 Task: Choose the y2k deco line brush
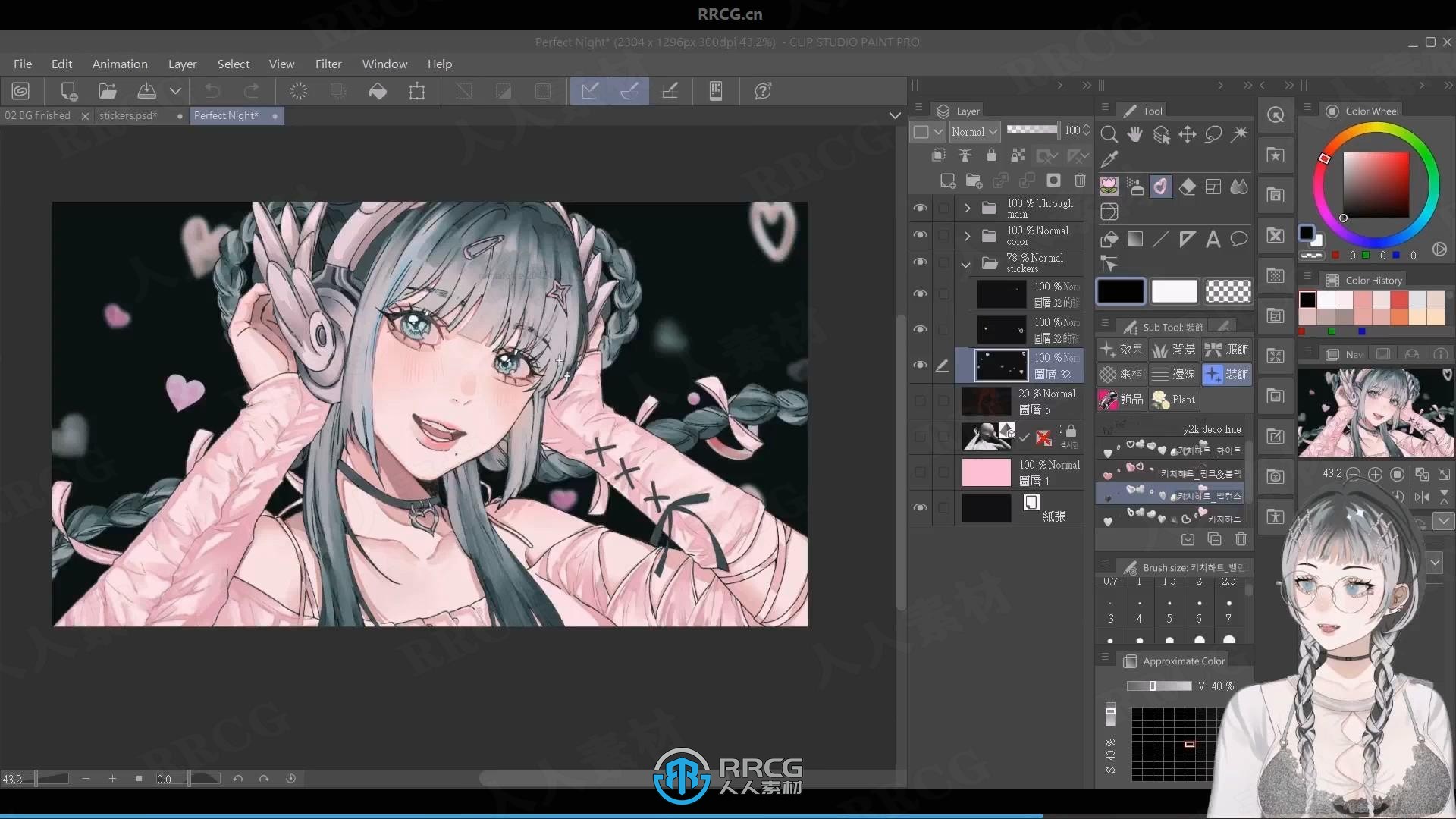[x=1172, y=428]
